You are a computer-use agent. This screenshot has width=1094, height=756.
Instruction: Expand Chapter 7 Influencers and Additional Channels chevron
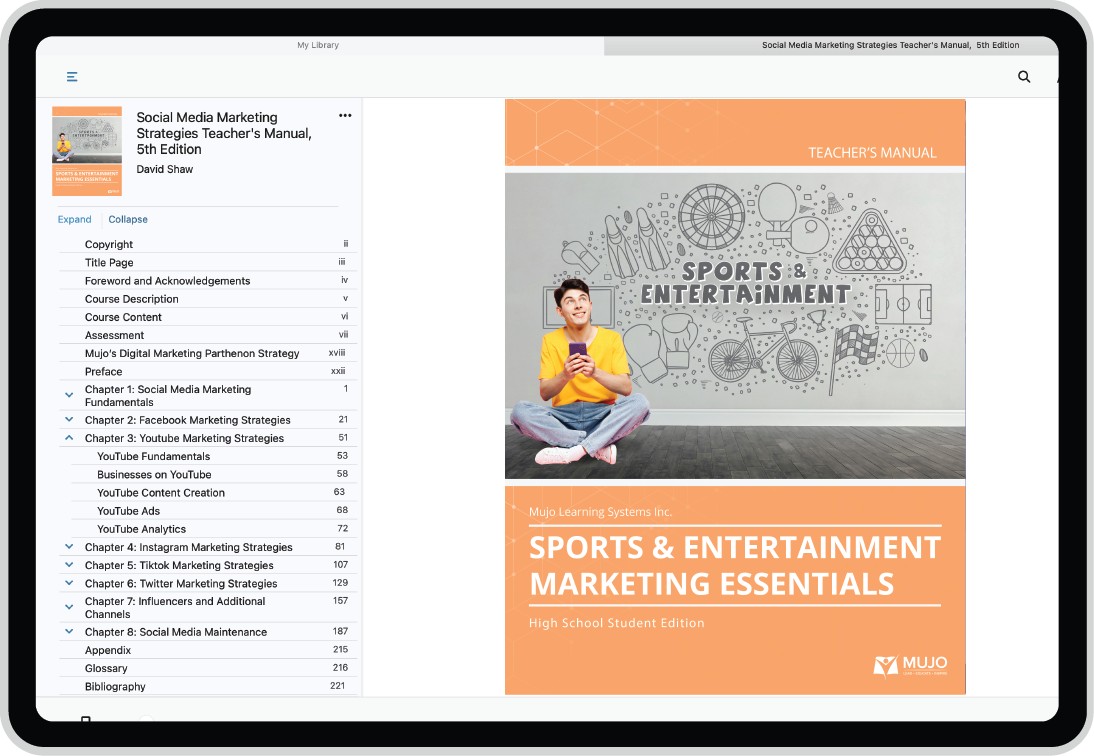(69, 607)
